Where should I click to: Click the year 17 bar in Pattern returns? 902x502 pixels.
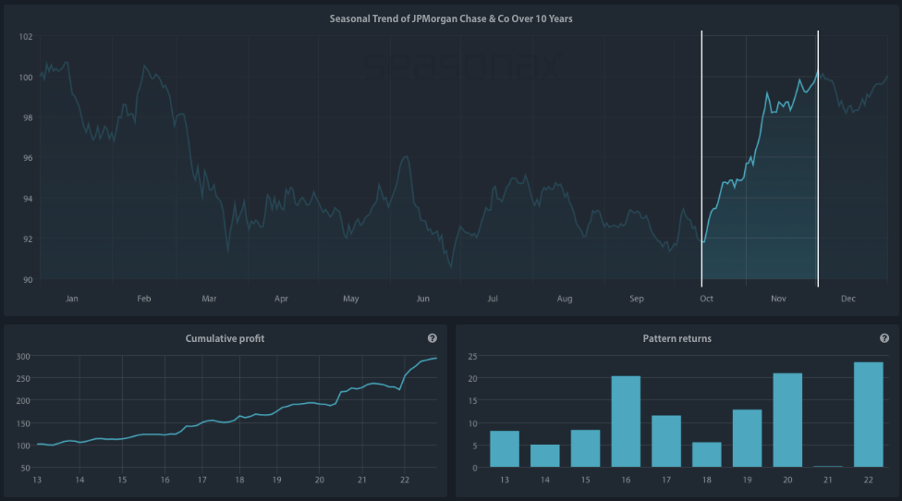(x=666, y=441)
